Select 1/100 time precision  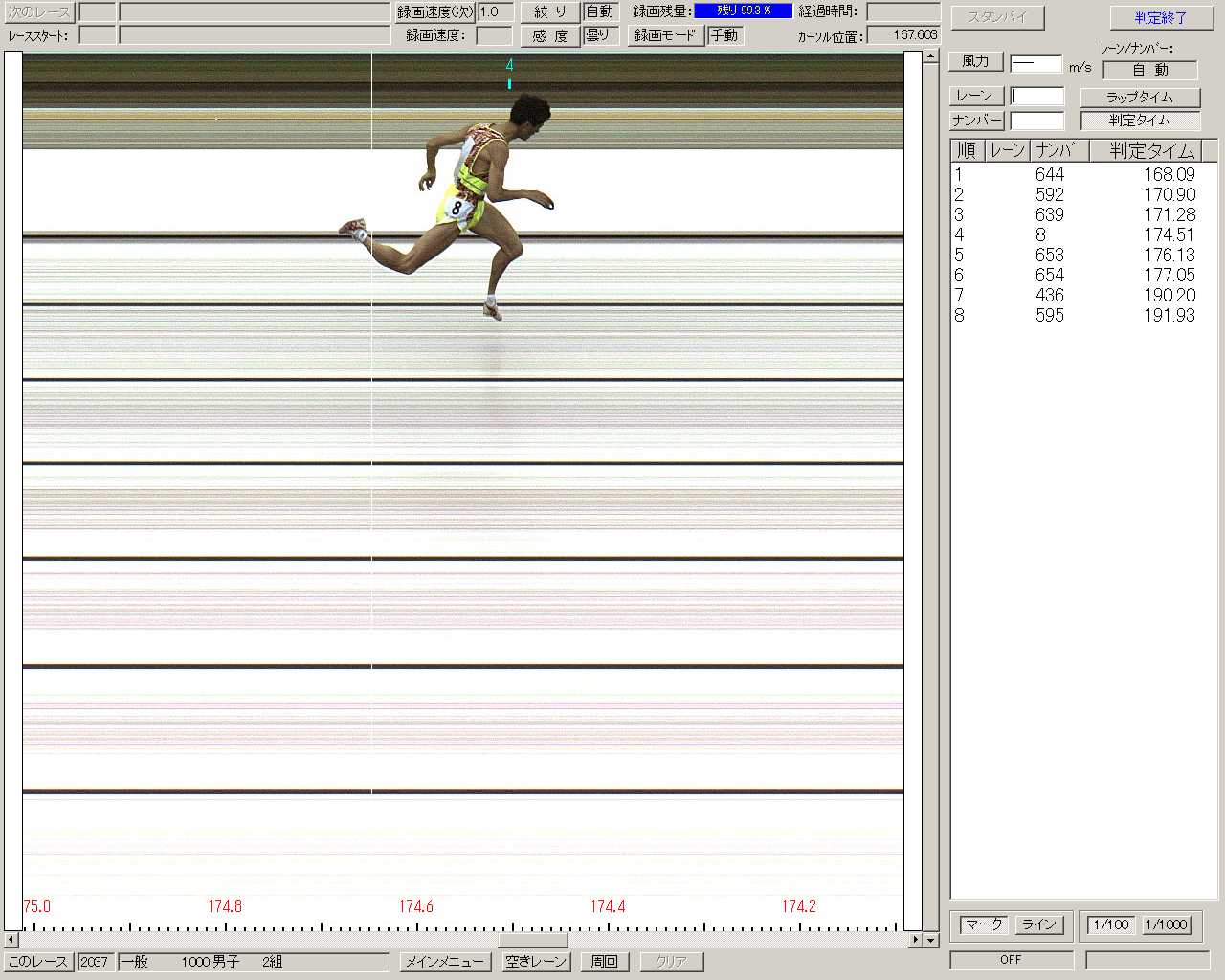(x=1110, y=924)
